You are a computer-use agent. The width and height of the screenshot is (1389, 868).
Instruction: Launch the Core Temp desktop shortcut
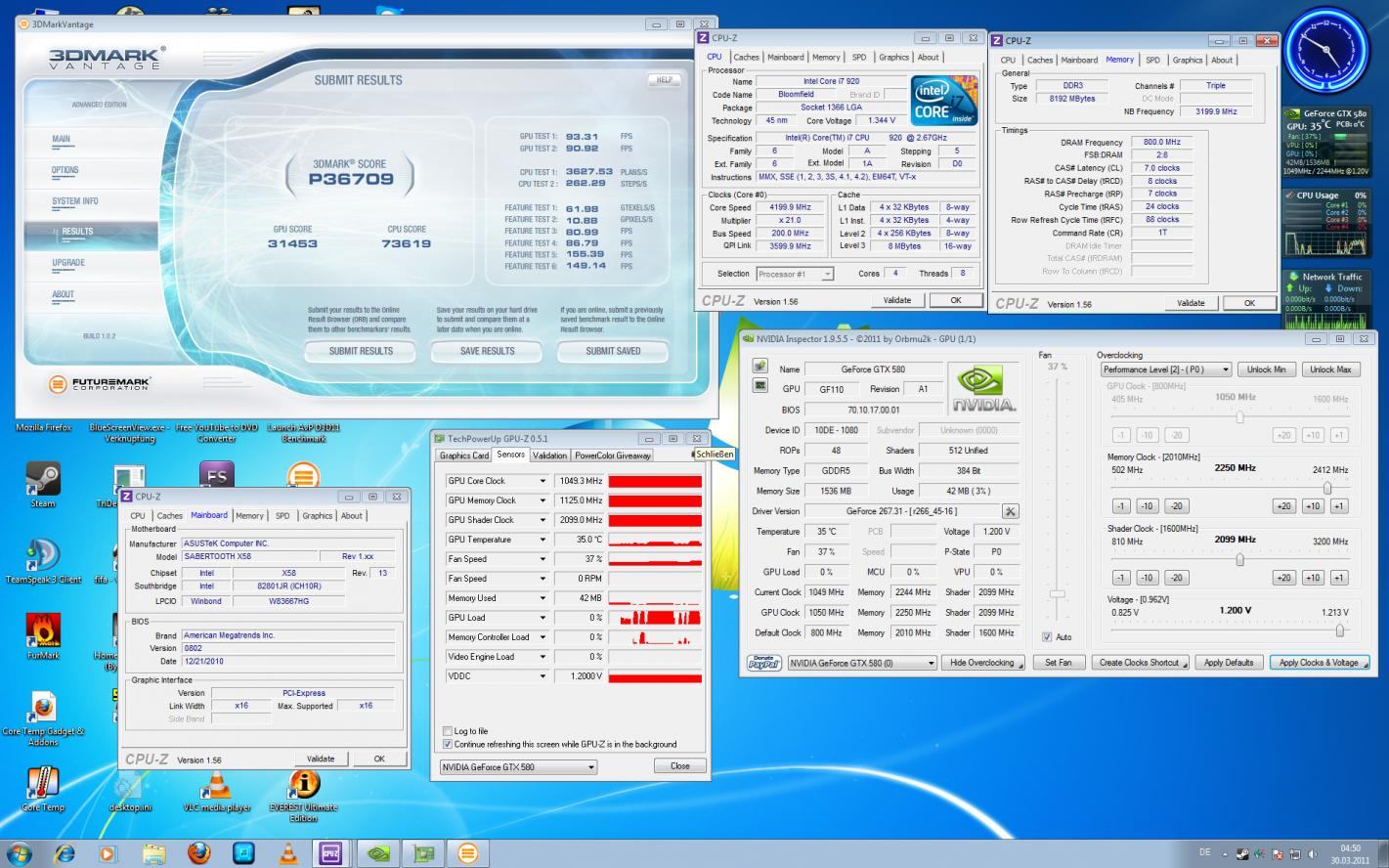pyautogui.click(x=43, y=788)
